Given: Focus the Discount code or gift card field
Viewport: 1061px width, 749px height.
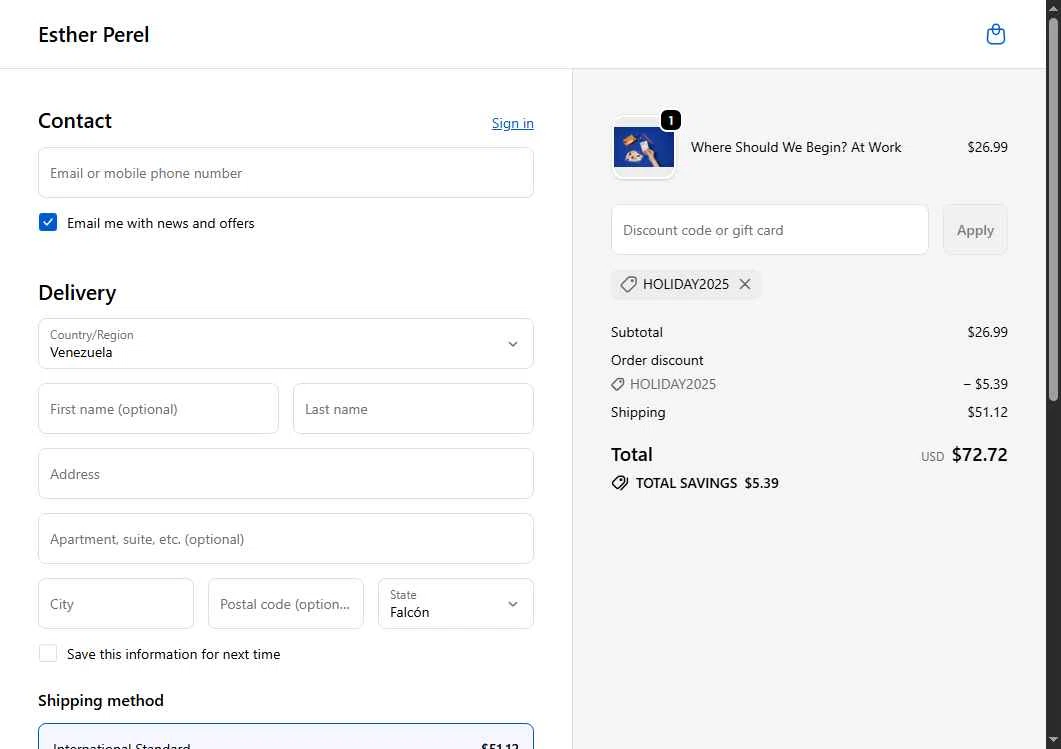Looking at the screenshot, I should [769, 230].
